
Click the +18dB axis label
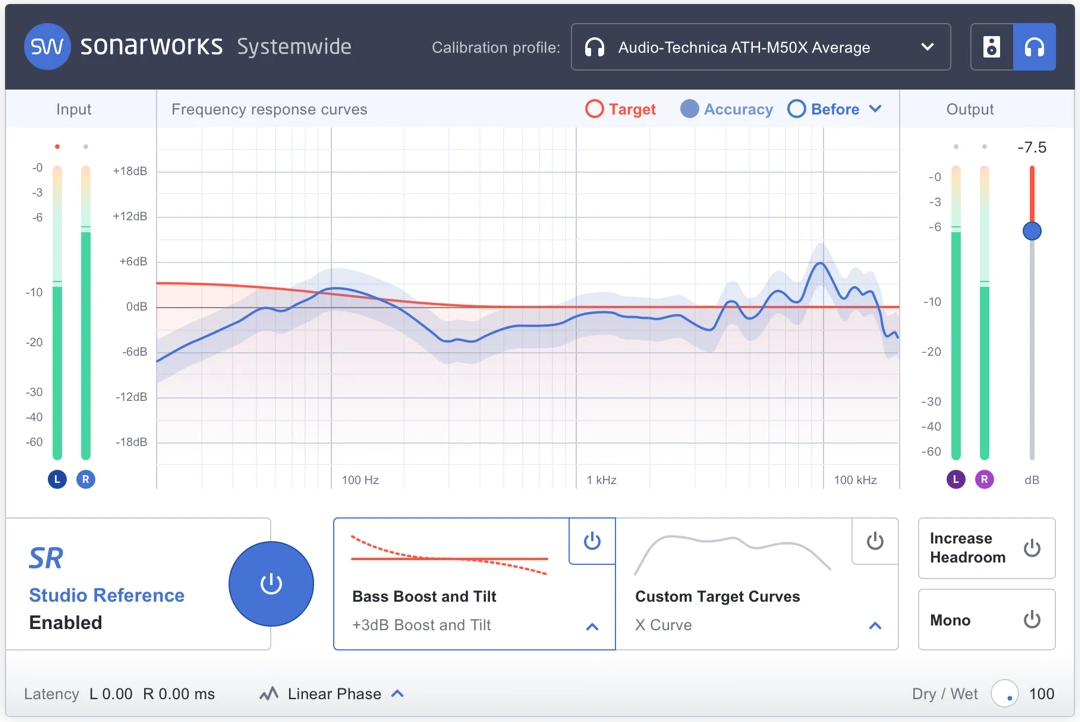coord(130,171)
